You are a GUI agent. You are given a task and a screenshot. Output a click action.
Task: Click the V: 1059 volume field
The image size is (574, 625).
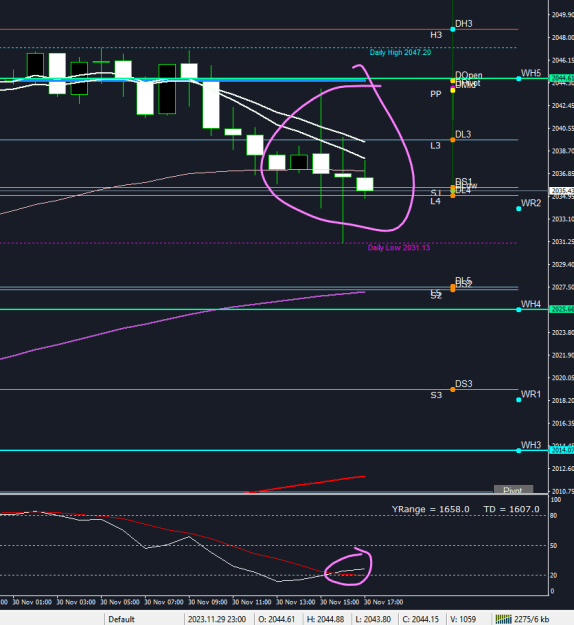point(463,619)
